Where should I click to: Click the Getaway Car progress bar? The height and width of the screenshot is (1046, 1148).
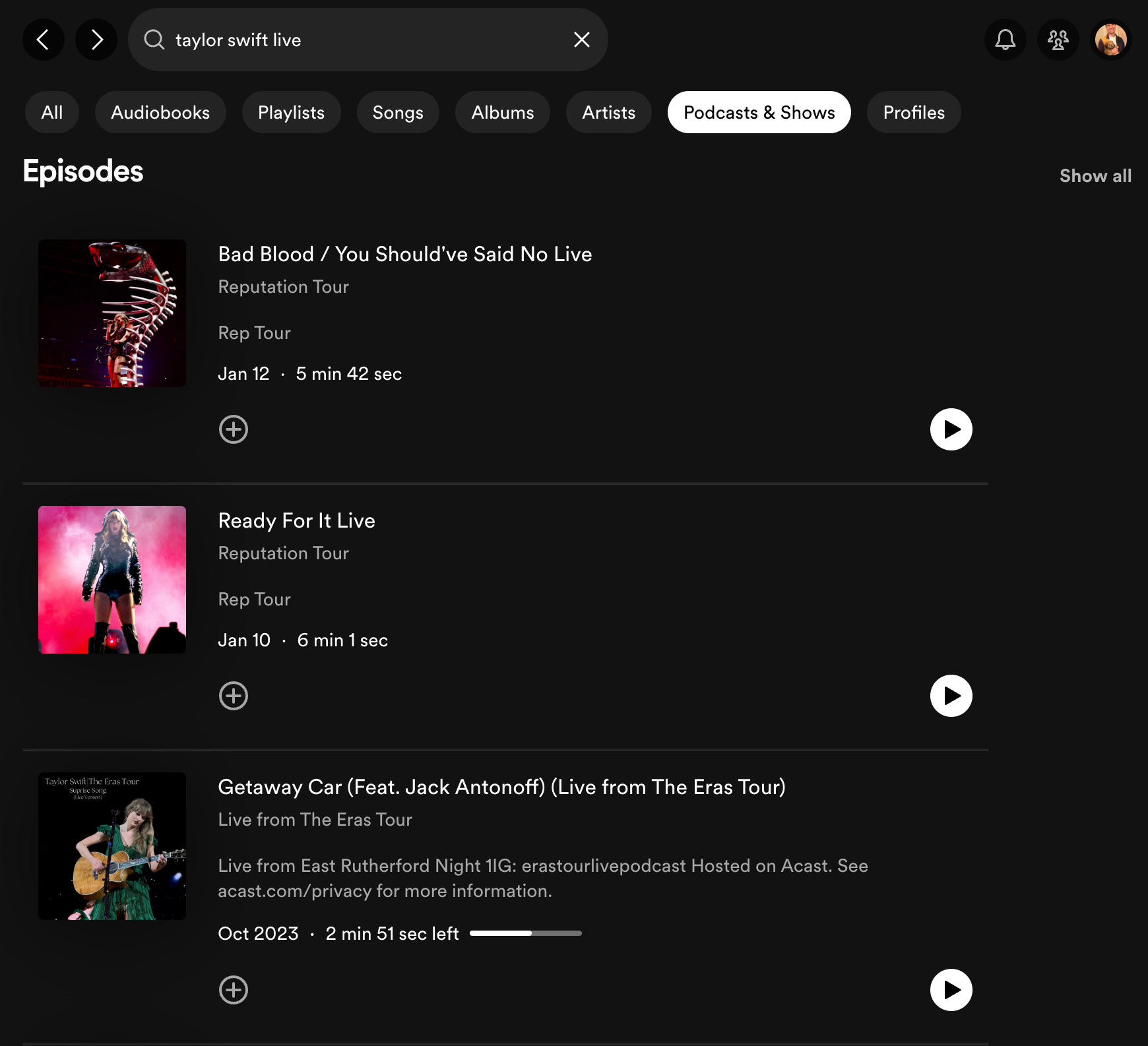525,933
